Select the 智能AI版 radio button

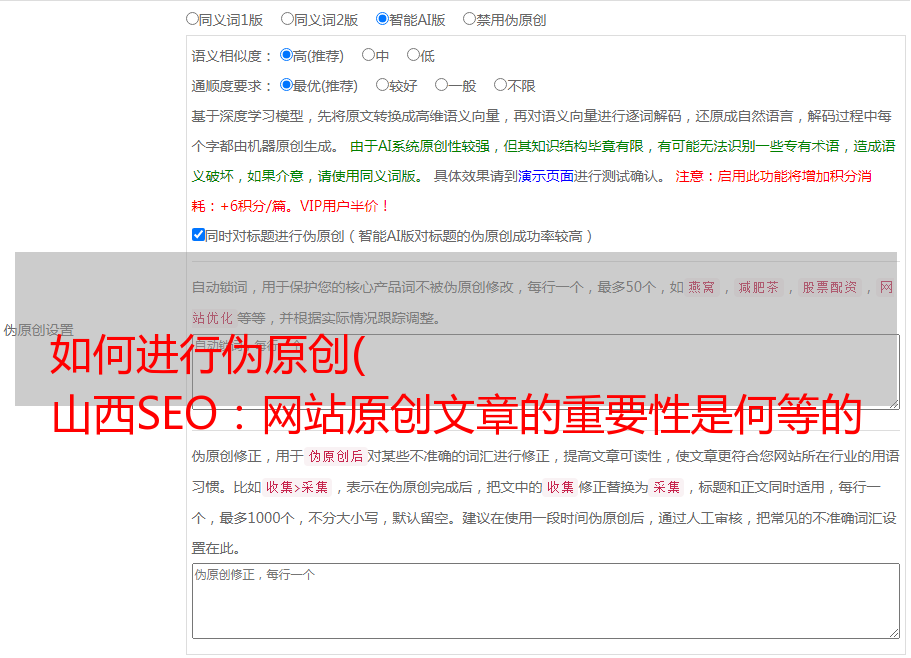tap(382, 19)
